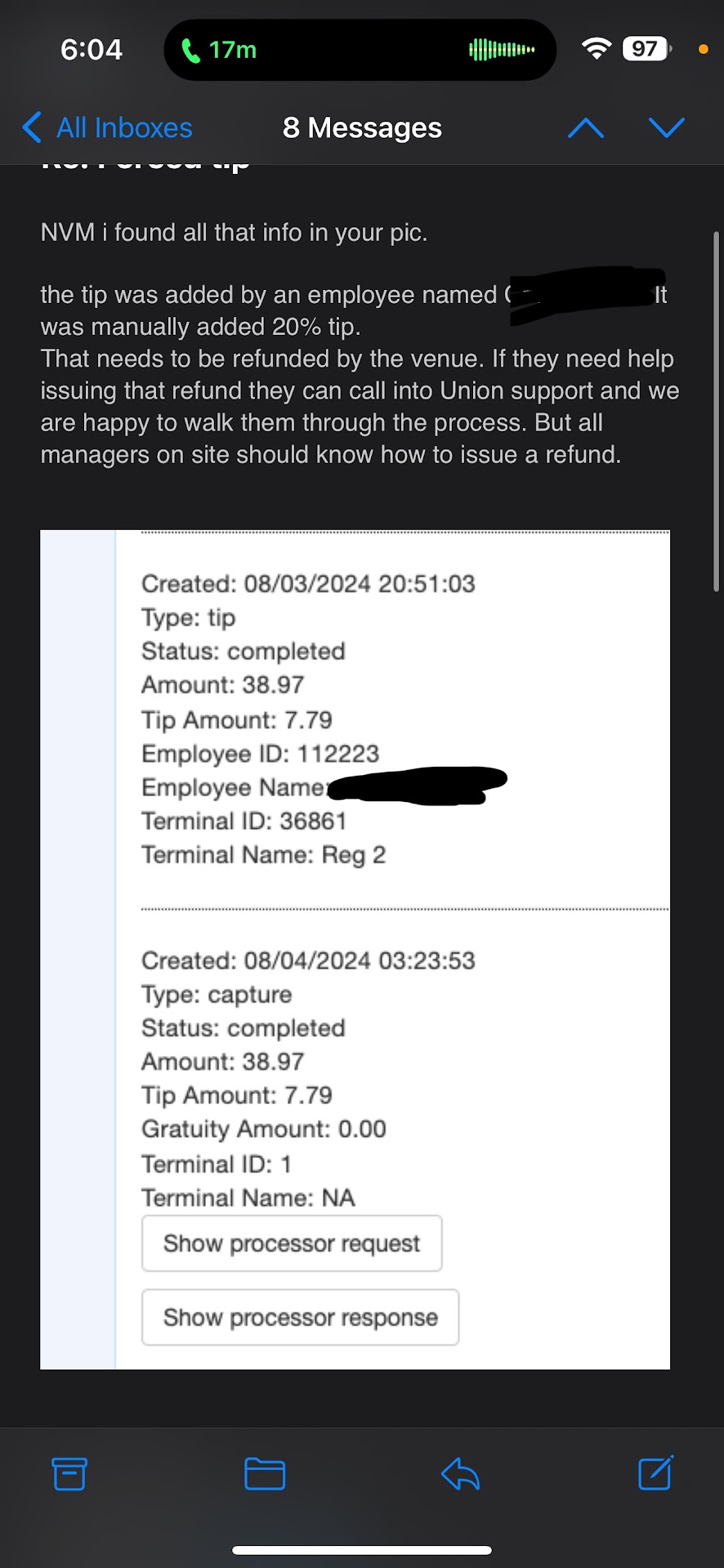Tap the 6:04 clock in status bar
724x1568 pixels.
tap(92, 50)
